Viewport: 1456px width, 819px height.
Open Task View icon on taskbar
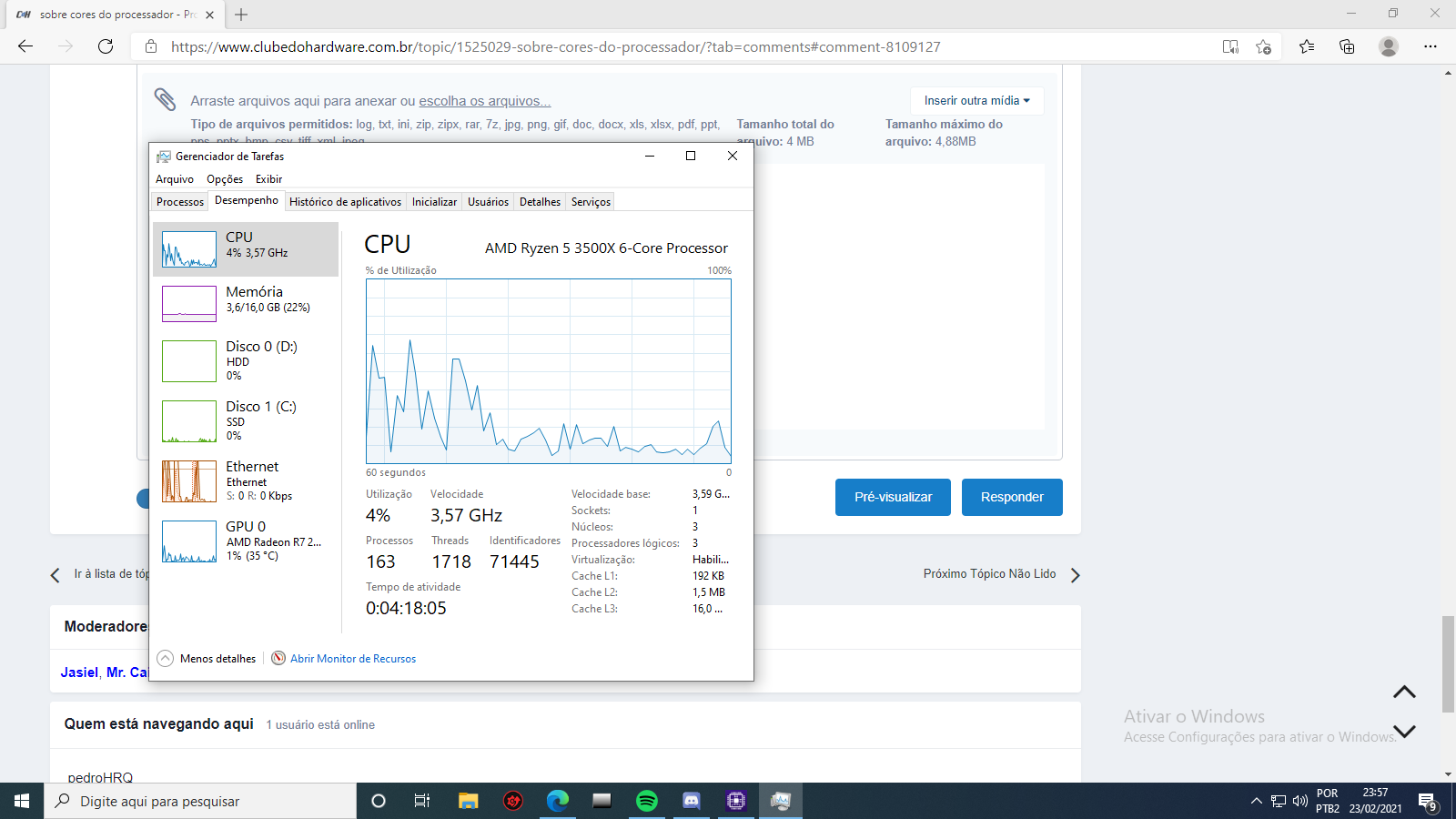(x=422, y=801)
